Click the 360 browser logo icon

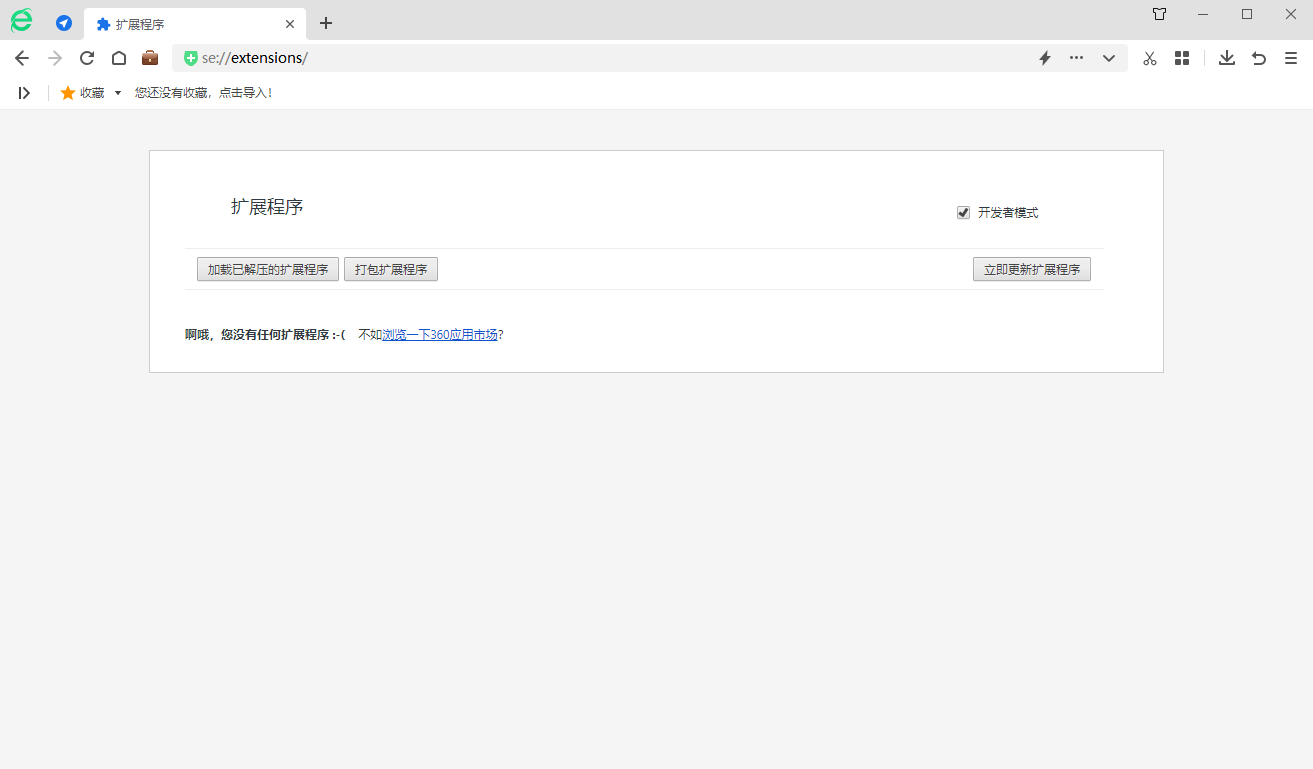pyautogui.click(x=21, y=21)
